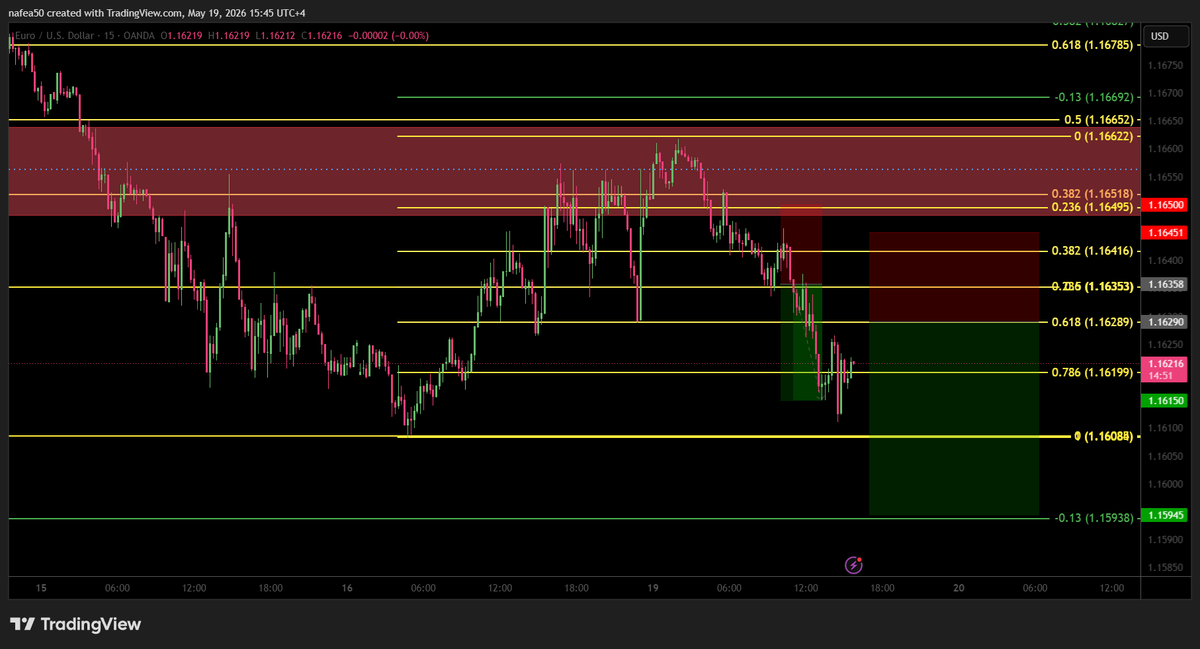Click the large red stop-loss zone of short position
This screenshot has height=649, width=1200.
(954, 277)
